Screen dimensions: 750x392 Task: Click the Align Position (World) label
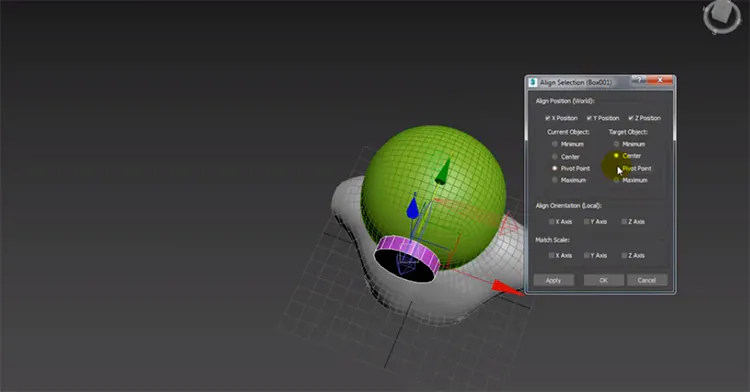point(565,101)
